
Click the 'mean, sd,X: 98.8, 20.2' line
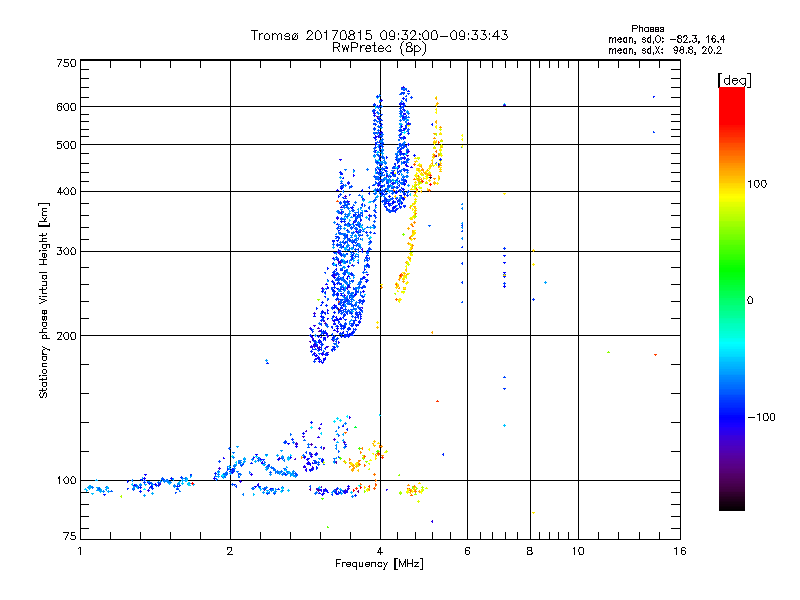pos(665,51)
